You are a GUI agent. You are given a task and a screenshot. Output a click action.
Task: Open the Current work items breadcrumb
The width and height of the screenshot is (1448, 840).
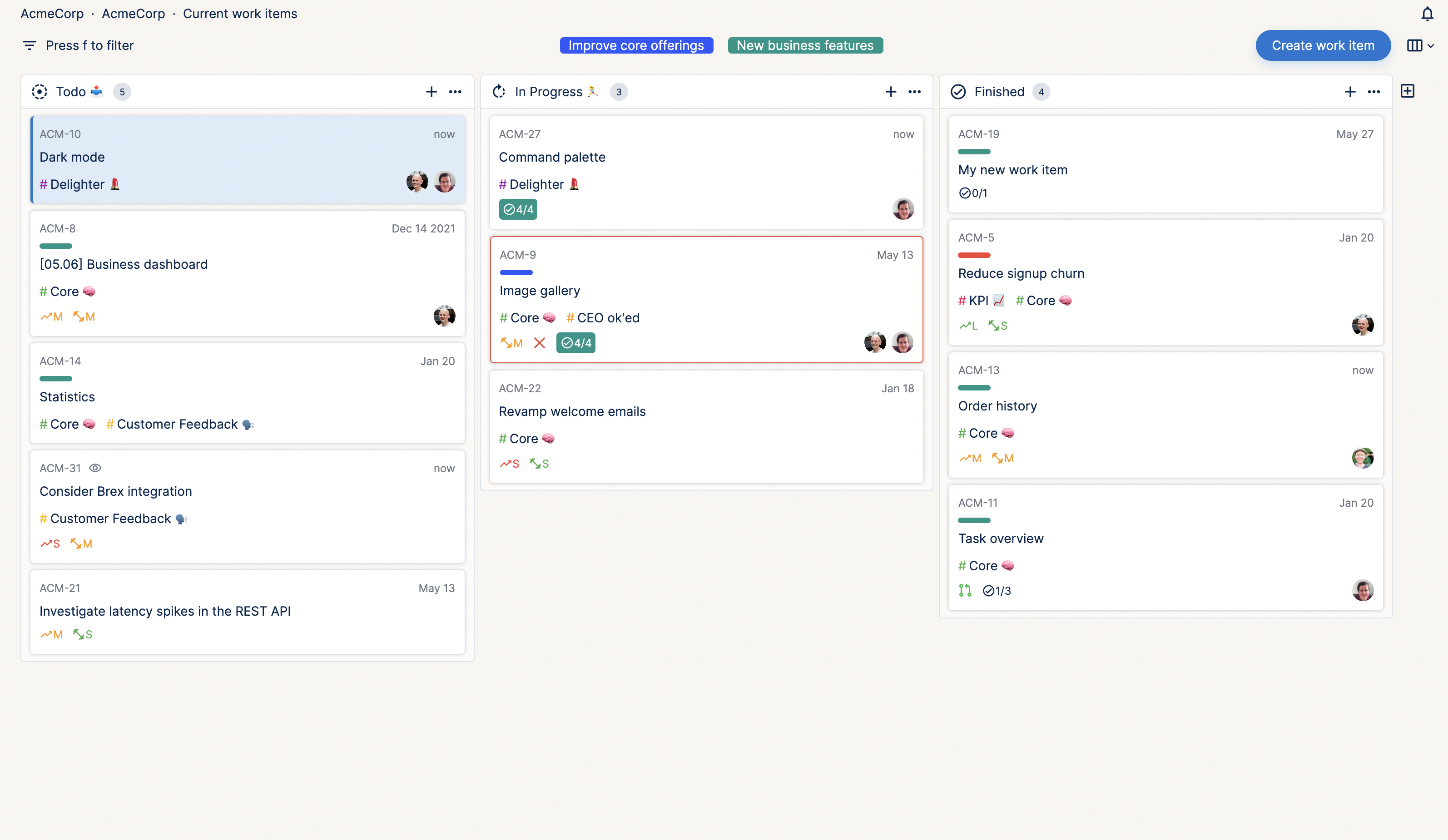(x=240, y=14)
